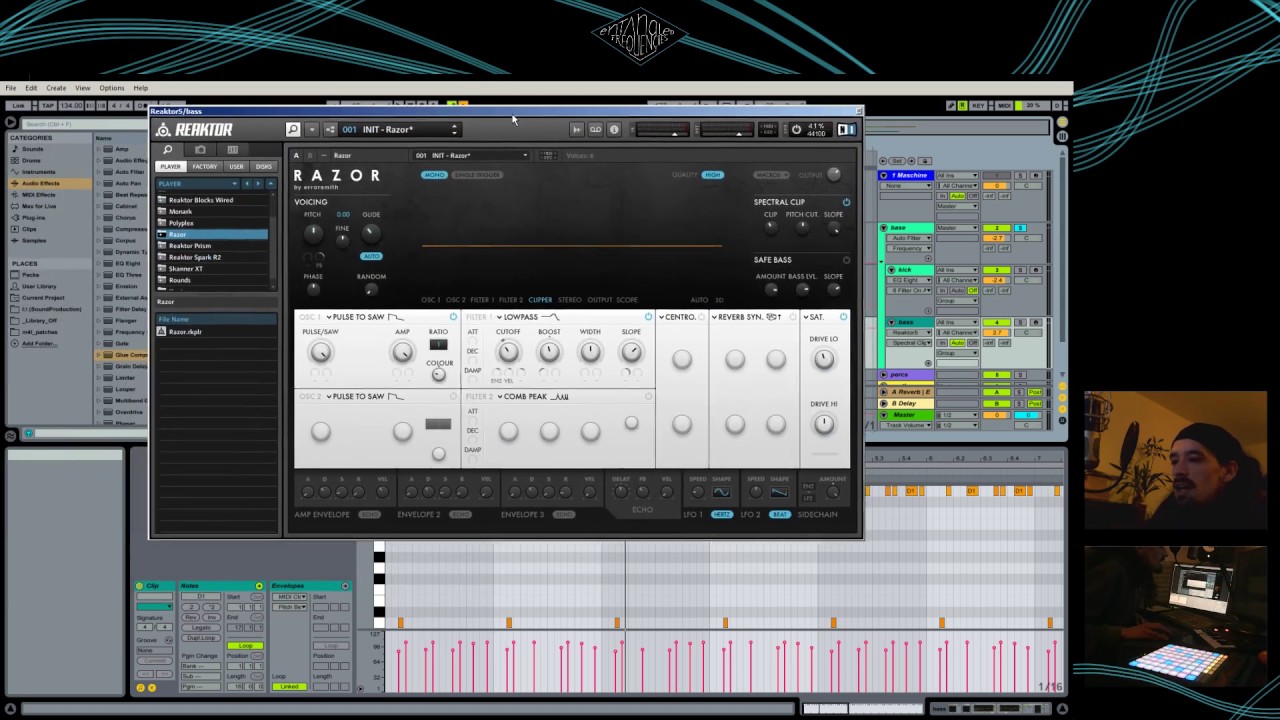Click the TAP tempo button in Ableton

click(46, 105)
